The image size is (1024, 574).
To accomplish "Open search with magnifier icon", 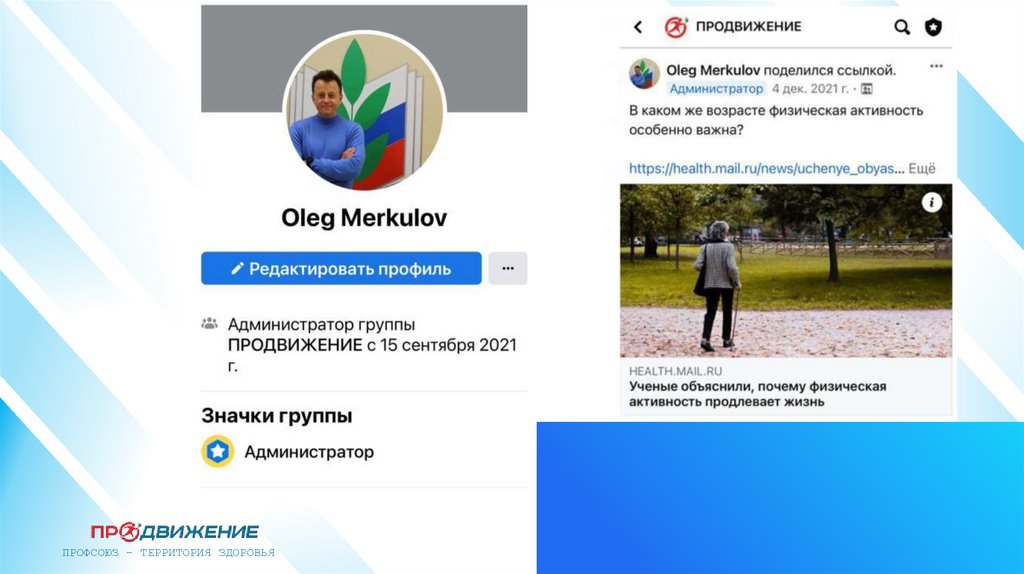I will [902, 27].
